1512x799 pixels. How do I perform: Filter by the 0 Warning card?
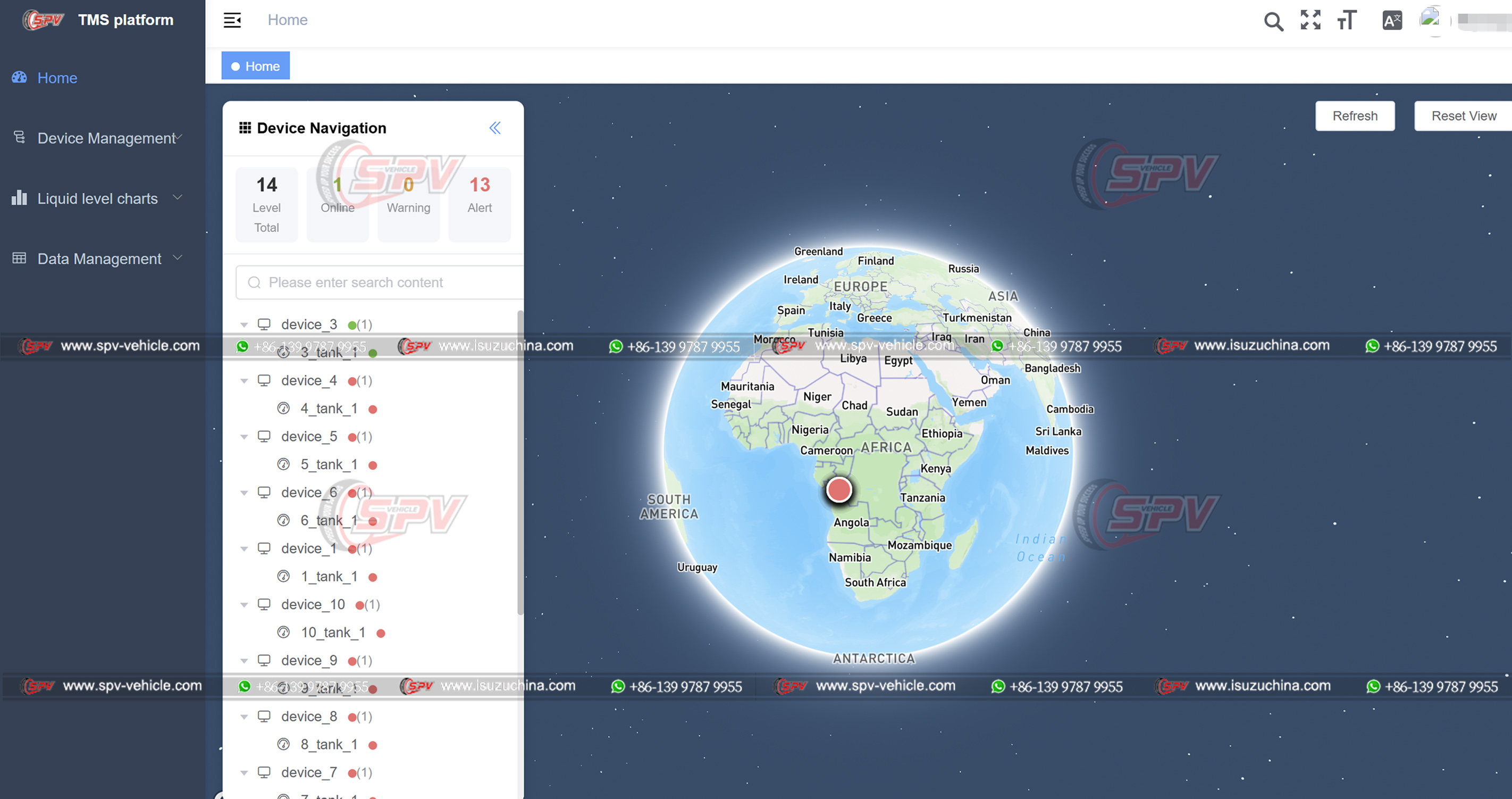coord(408,204)
